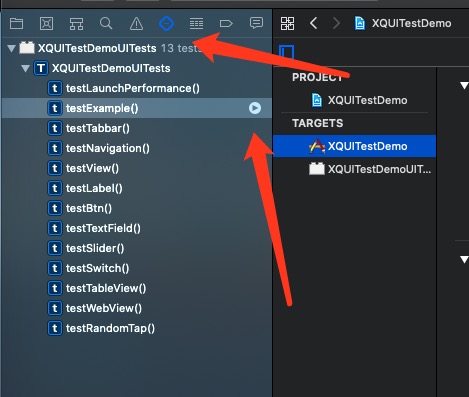Run testExample() with the play button
The width and height of the screenshot is (469, 397).
click(255, 108)
